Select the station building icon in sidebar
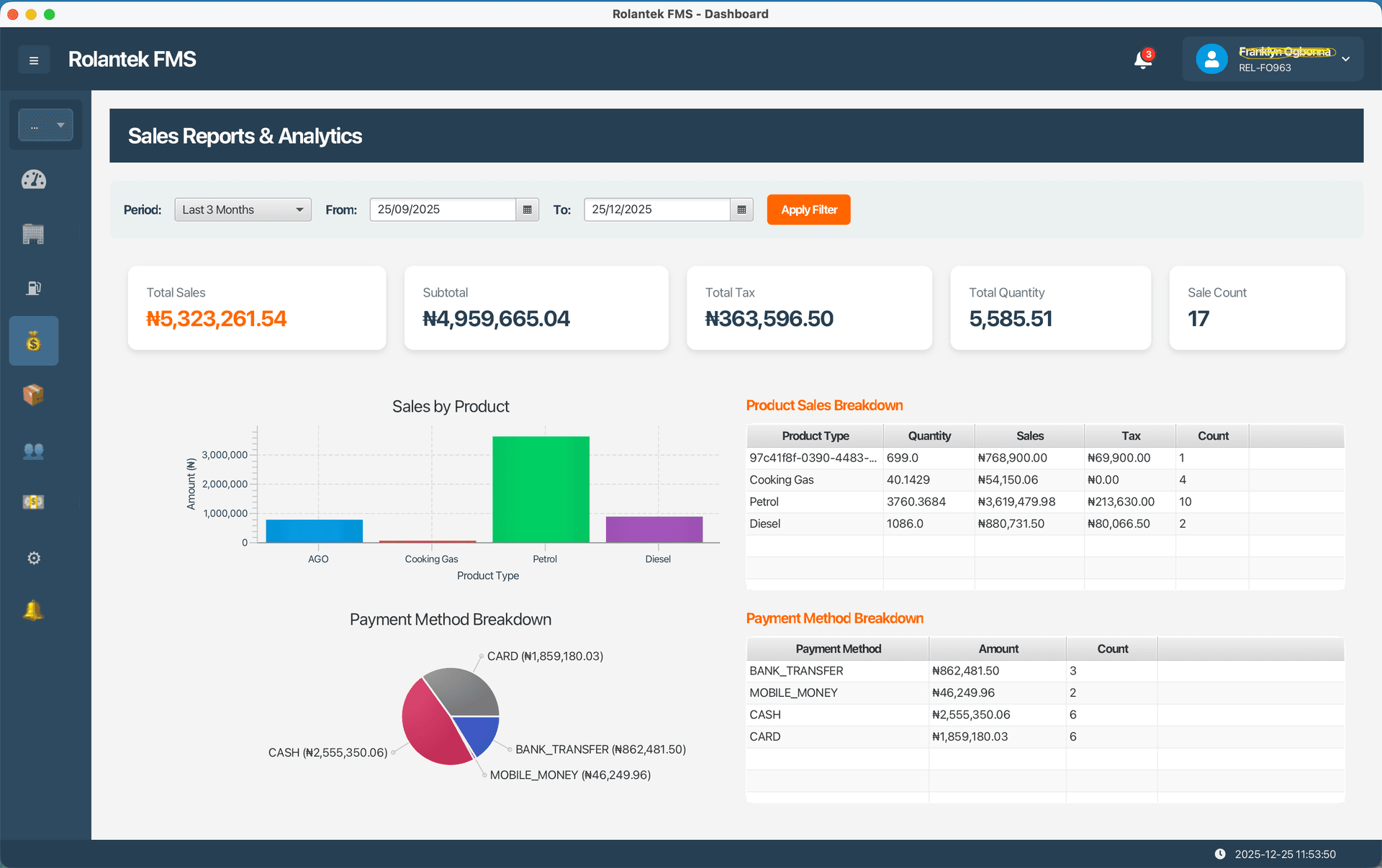The width and height of the screenshot is (1382, 868). point(33,234)
